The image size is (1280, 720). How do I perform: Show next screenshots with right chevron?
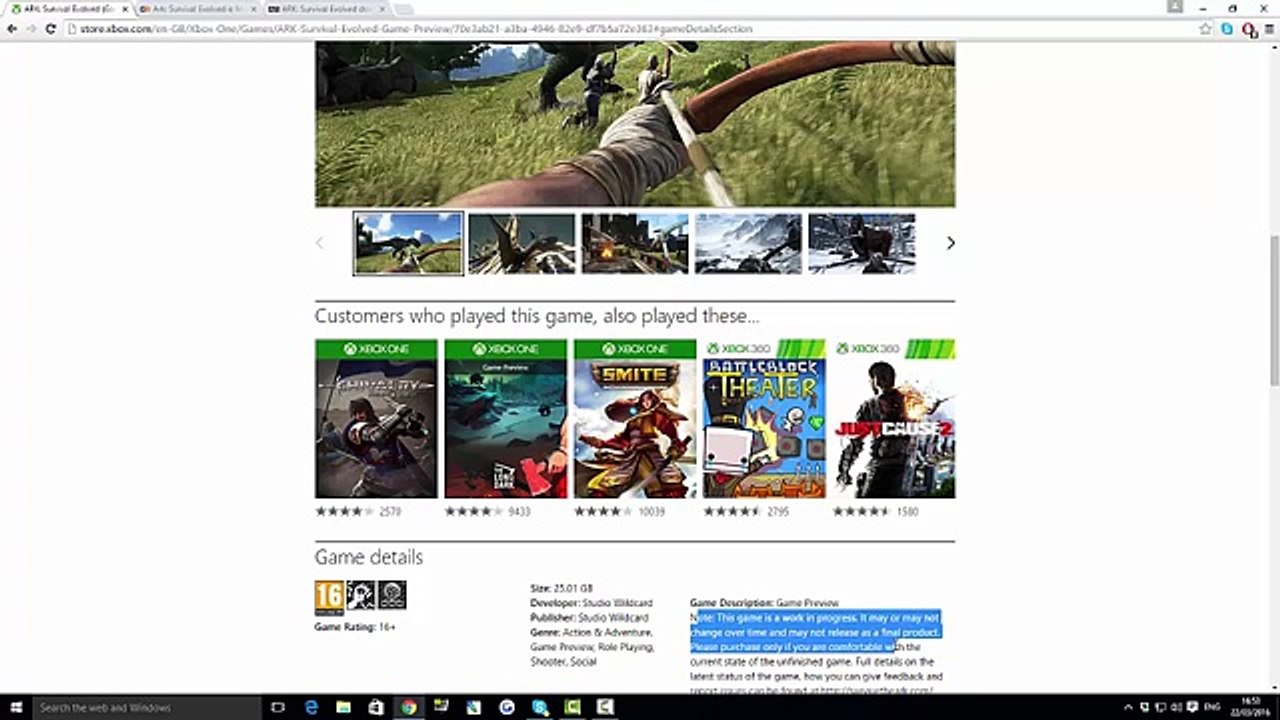click(x=950, y=243)
